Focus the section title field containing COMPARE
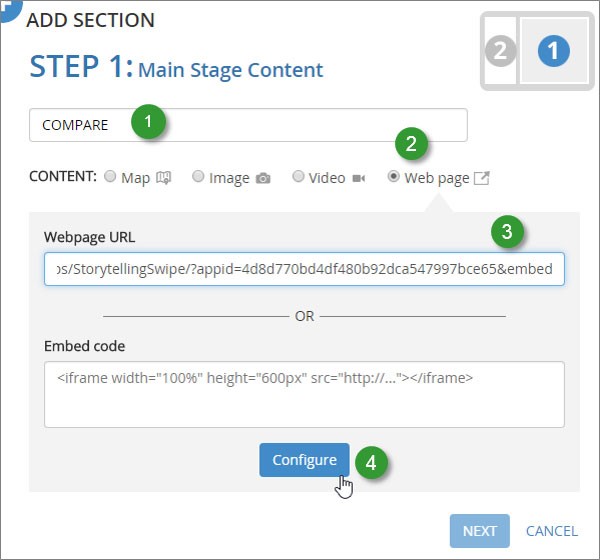The image size is (600, 560). point(300,125)
